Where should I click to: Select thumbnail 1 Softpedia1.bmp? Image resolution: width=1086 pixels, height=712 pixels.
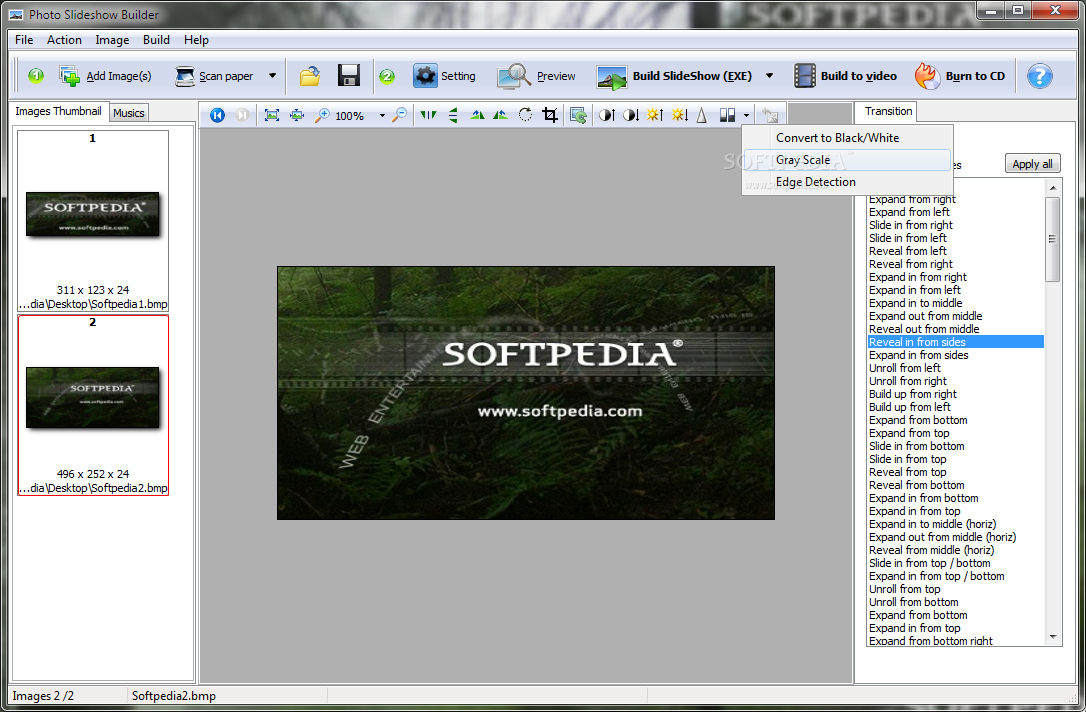[x=93, y=221]
